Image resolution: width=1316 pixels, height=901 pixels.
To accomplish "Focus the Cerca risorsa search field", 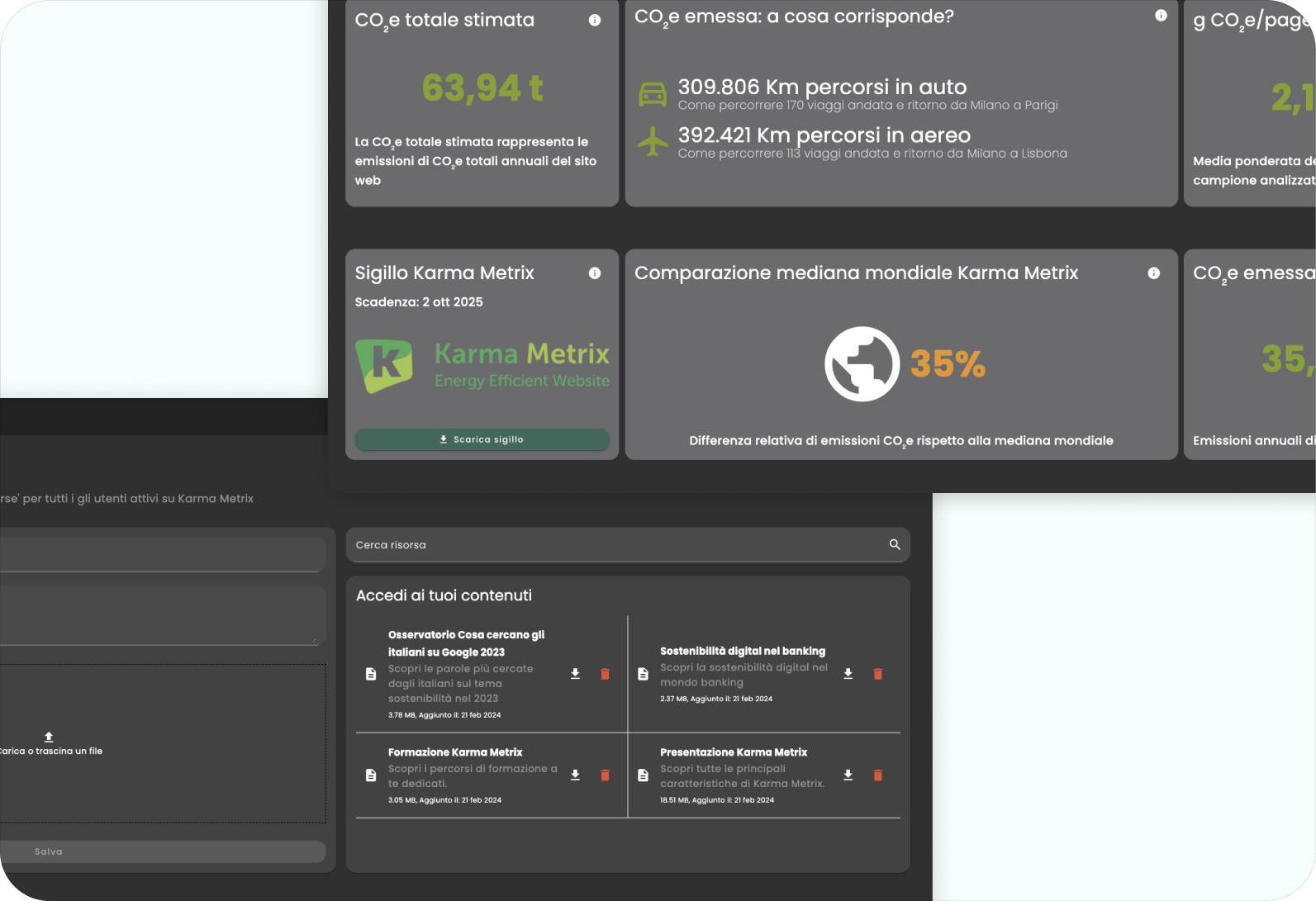I will 628,545.
